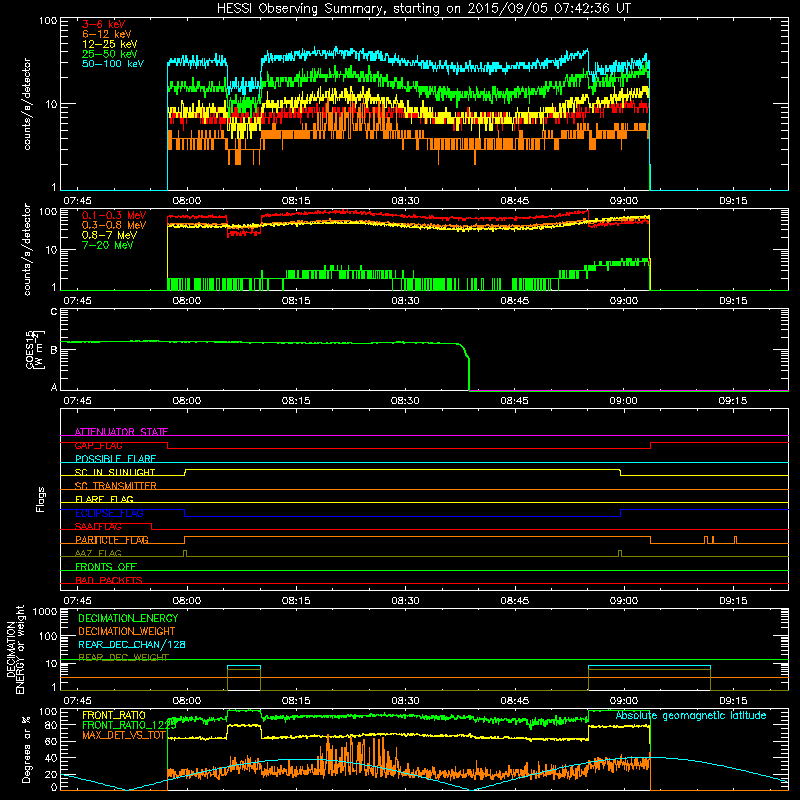Pick the SC_IN_SUNLIGHT flag label
800x800 pixels.
[115, 472]
